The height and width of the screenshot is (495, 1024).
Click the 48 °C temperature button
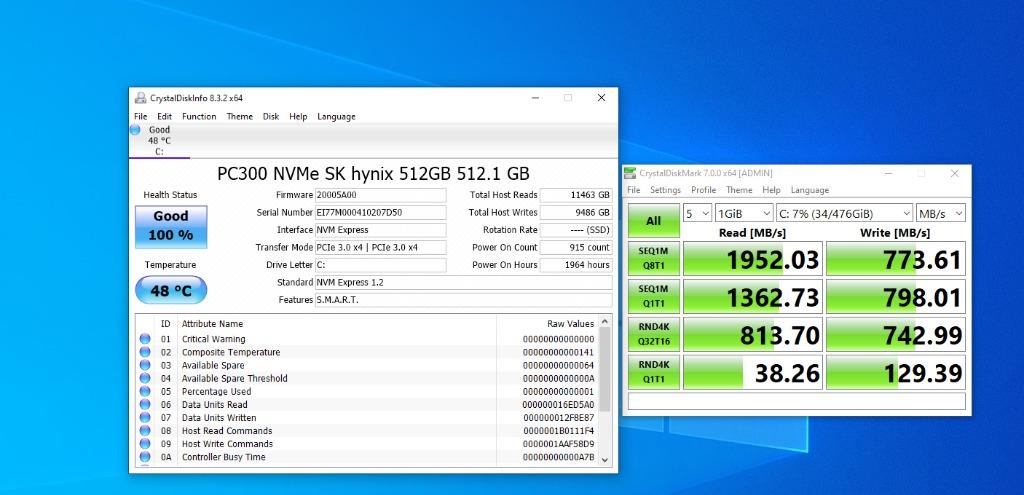(171, 290)
